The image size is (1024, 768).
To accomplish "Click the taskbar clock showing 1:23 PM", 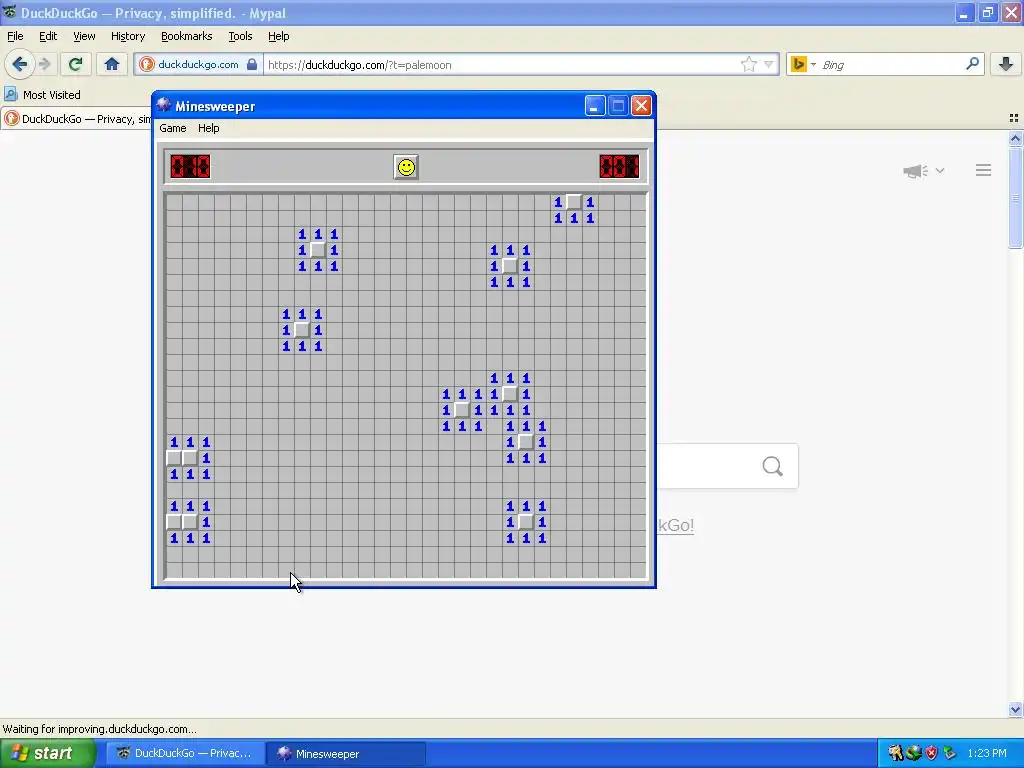I will pyautogui.click(x=987, y=754).
